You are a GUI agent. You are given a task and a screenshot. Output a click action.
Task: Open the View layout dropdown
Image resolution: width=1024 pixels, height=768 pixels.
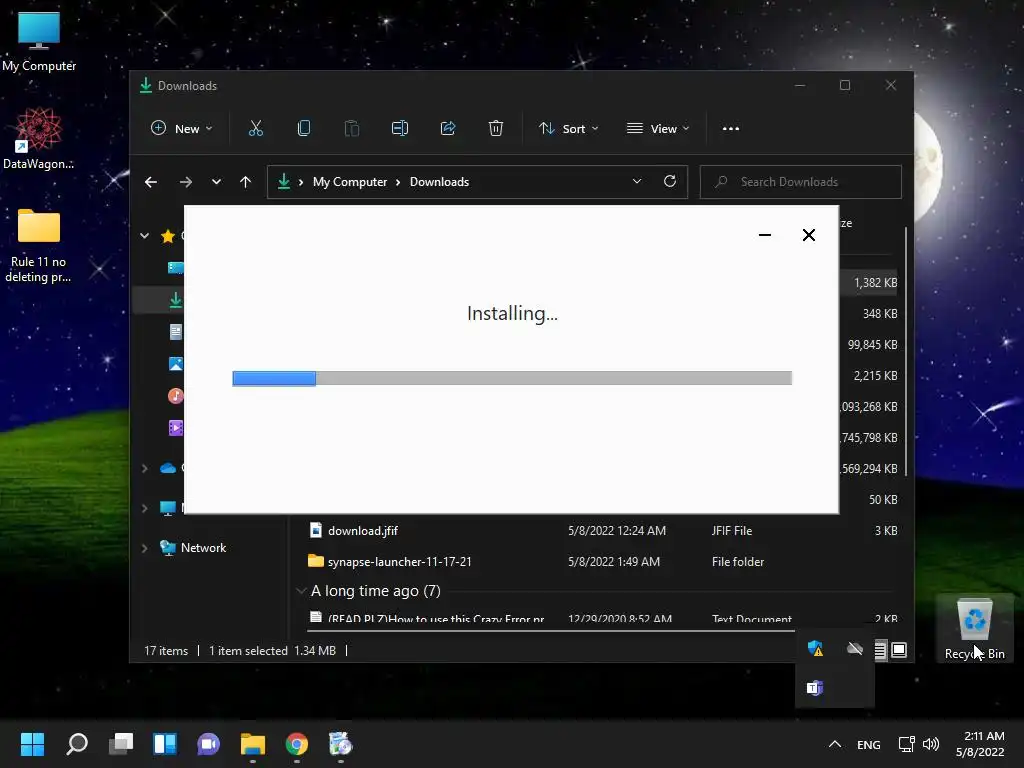point(658,129)
